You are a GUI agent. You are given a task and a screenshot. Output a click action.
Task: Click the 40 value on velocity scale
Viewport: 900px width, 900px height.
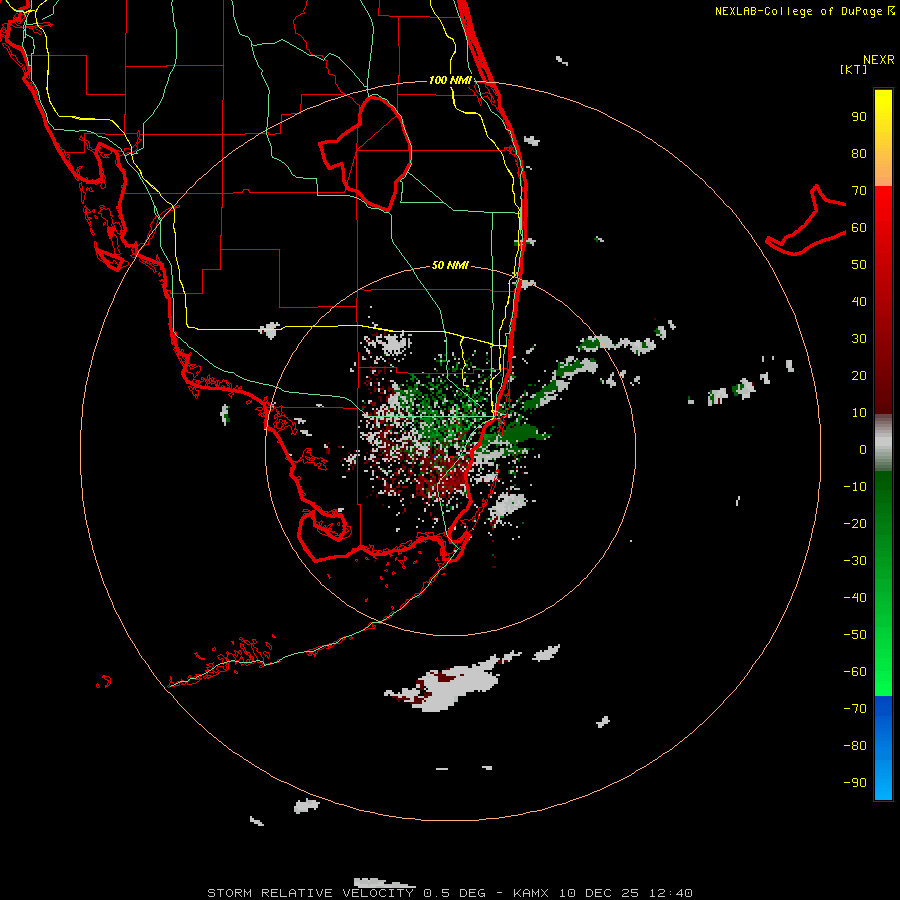[859, 301]
